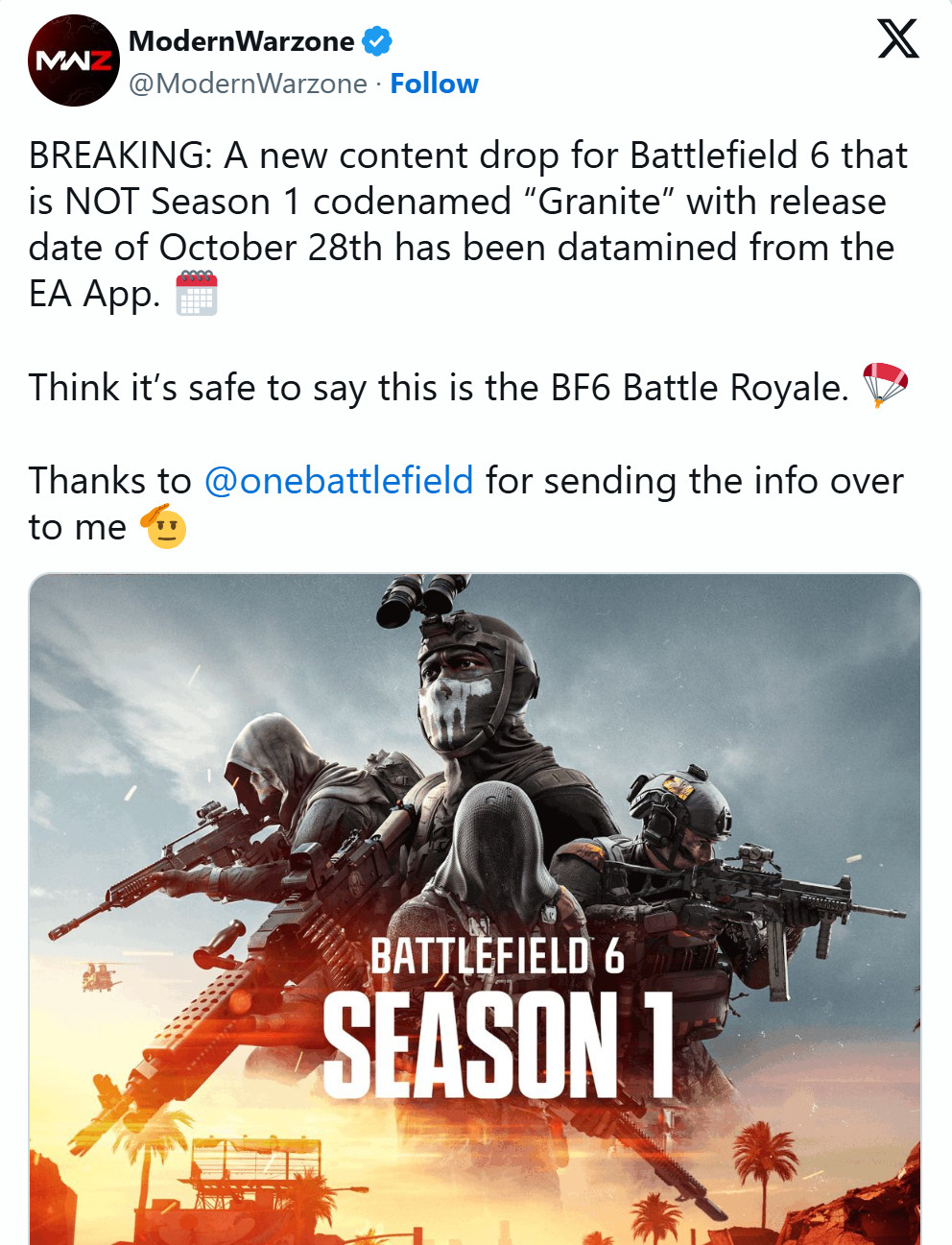Open the @ModernWarzone handle
The image size is (952, 1245).
coord(248,84)
